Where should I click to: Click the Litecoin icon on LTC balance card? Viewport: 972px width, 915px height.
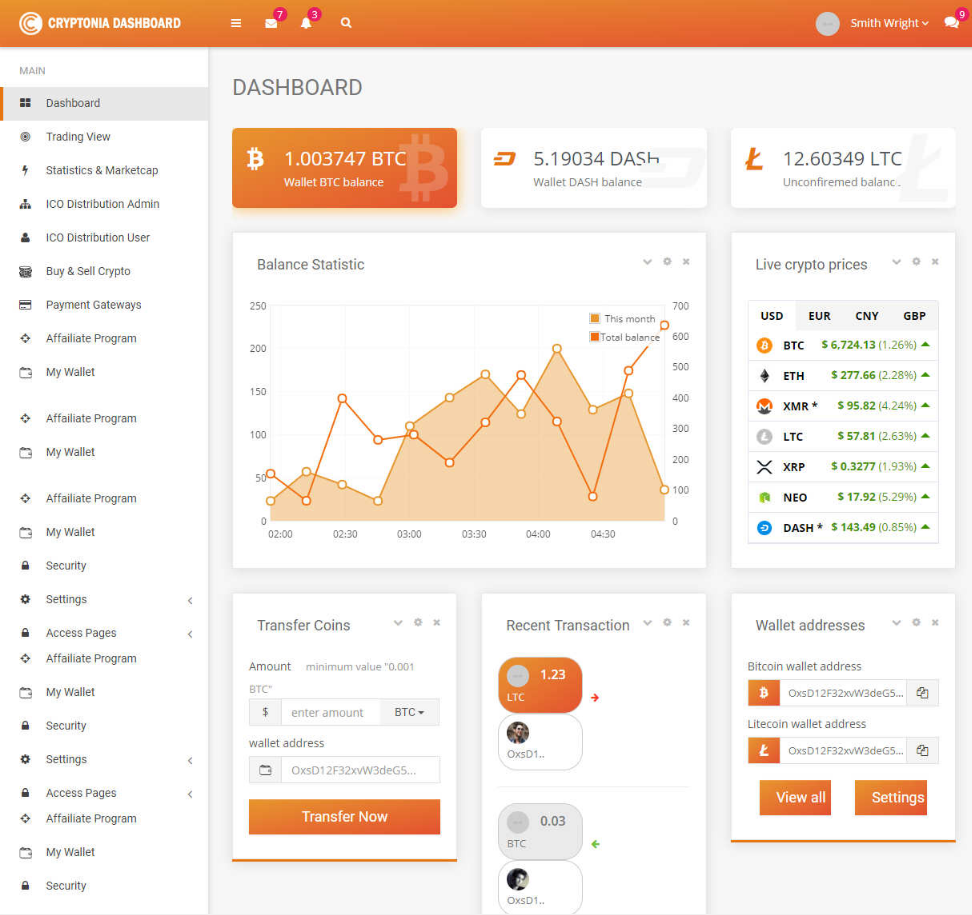pos(754,159)
